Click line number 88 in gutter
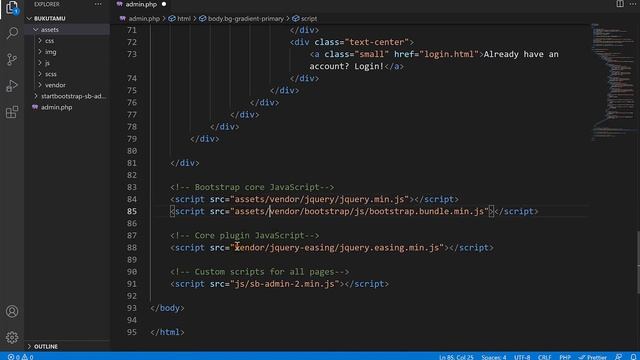 (x=132, y=248)
